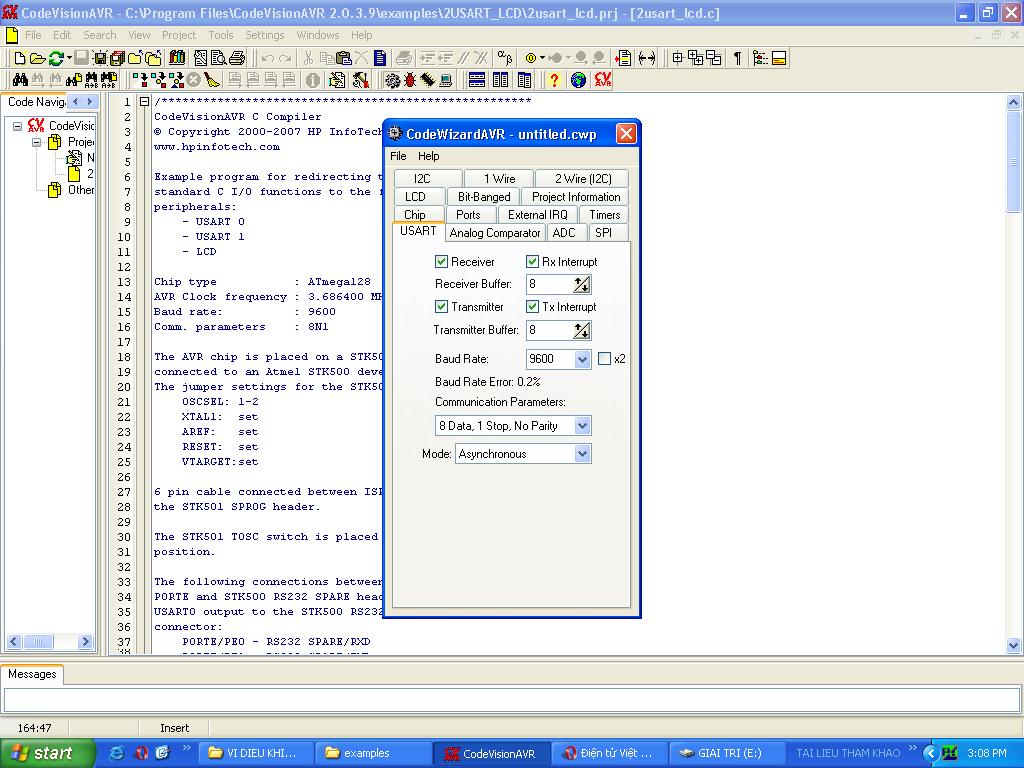Viewport: 1024px width, 768px height.
Task: Toggle the Tx Interrupt checkbox
Action: tap(533, 307)
